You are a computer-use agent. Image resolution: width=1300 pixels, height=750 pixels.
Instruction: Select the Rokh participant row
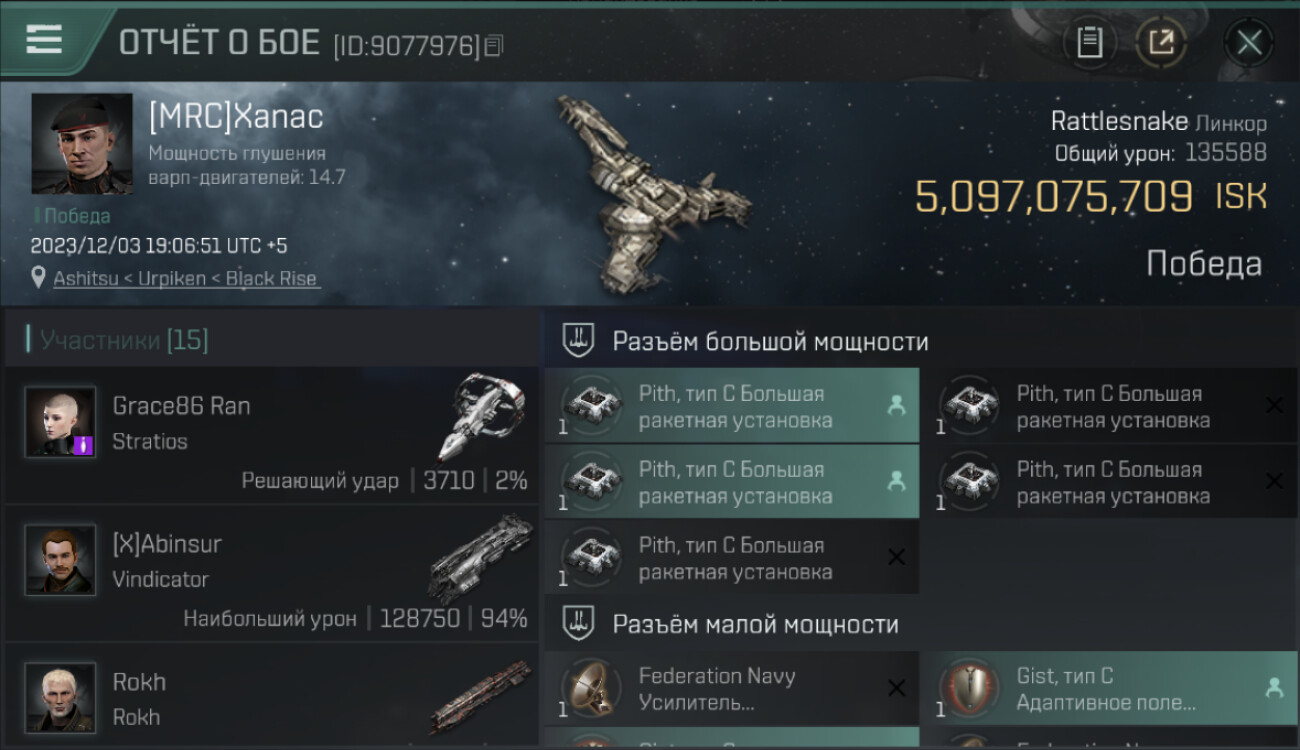pos(272,697)
